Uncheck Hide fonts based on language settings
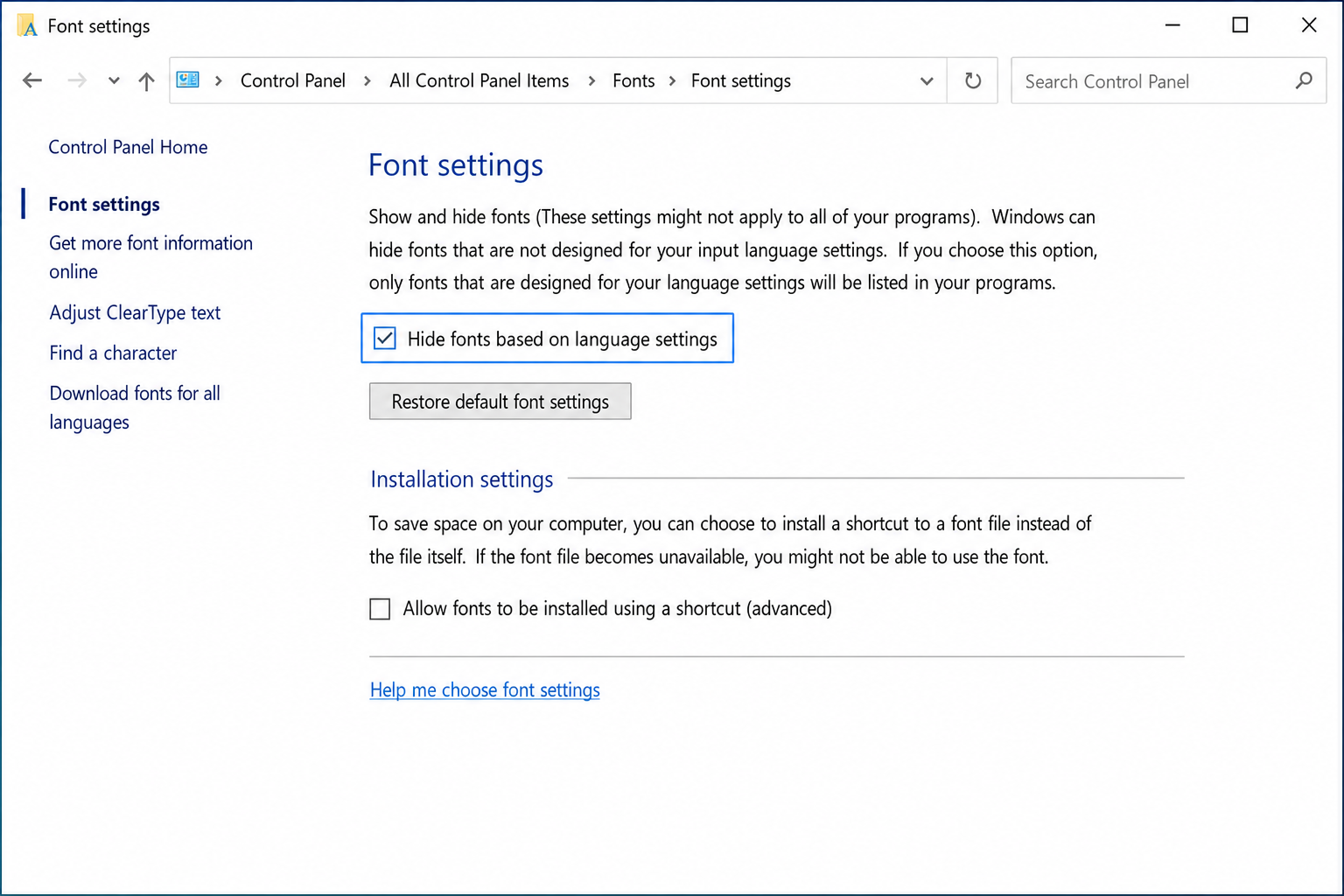Image resolution: width=1344 pixels, height=896 pixels. pyautogui.click(x=385, y=339)
